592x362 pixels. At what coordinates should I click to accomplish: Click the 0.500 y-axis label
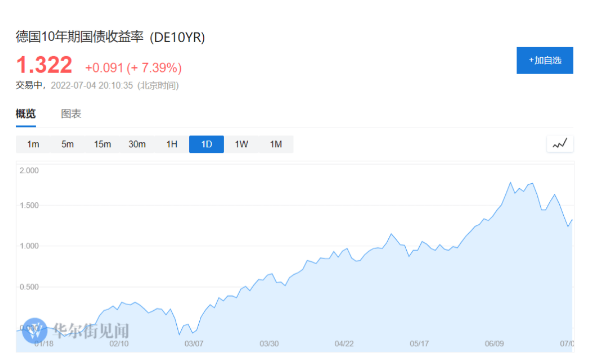tap(29, 287)
